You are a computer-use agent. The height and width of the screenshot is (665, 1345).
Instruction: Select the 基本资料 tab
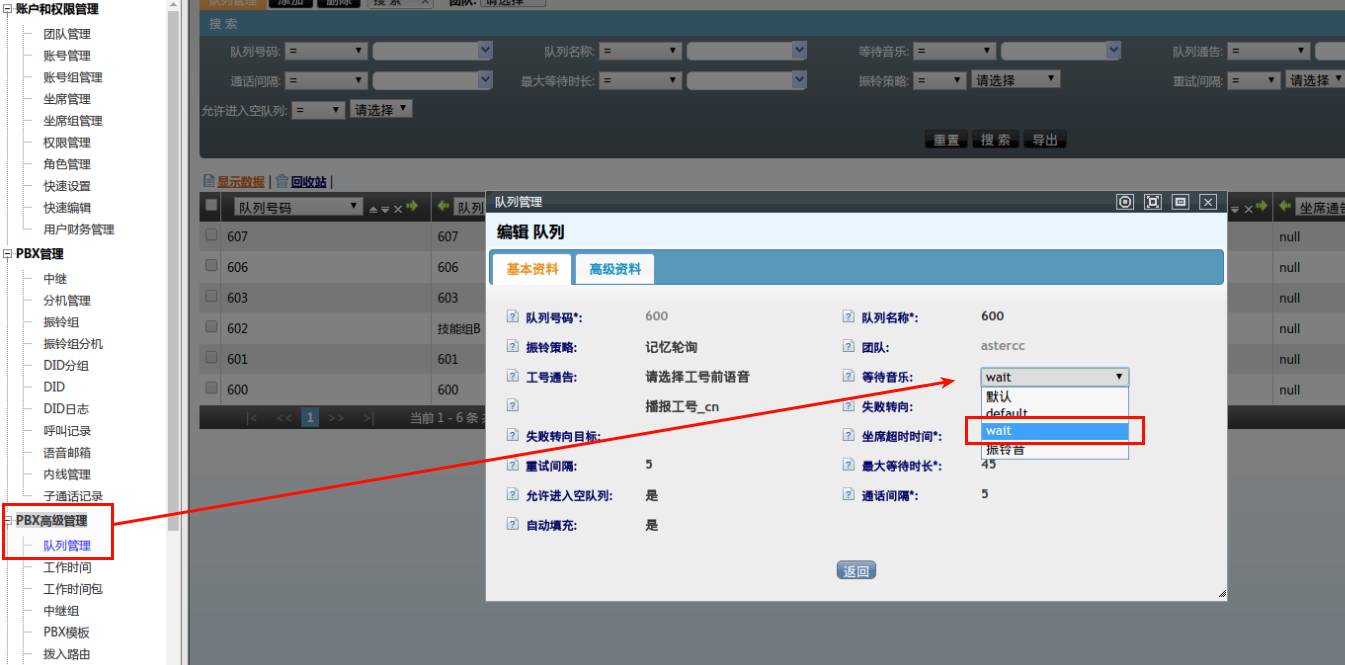coord(532,269)
